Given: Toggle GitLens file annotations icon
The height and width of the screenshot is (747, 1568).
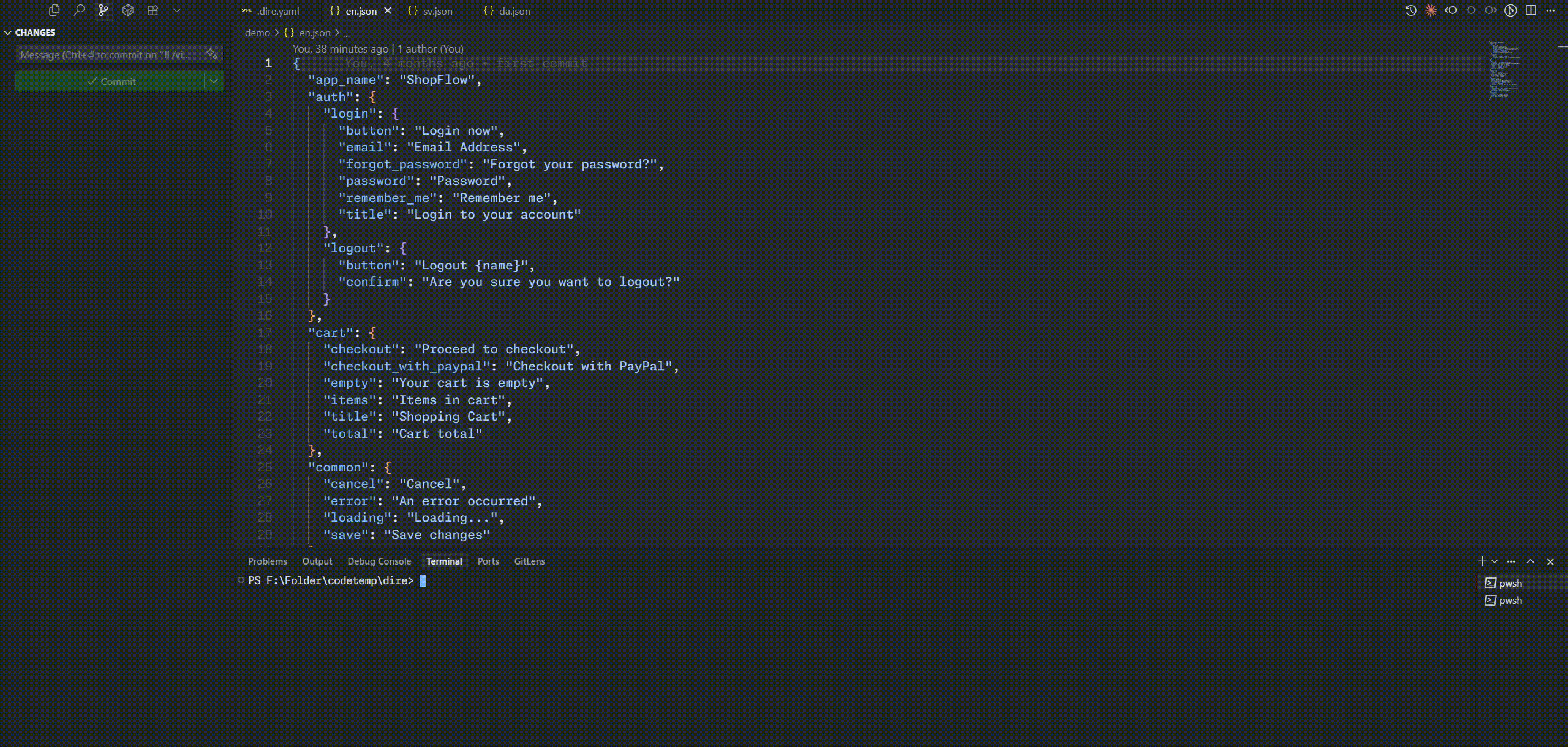Looking at the screenshot, I should (1510, 10).
